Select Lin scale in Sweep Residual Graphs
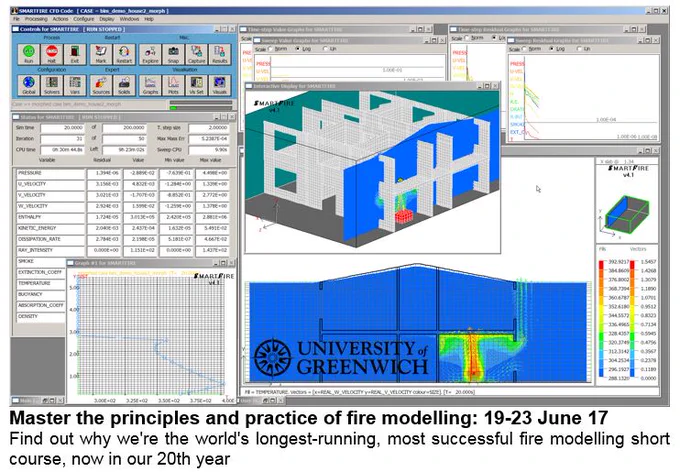Image resolution: width=680 pixels, height=472 pixels. coord(579,49)
